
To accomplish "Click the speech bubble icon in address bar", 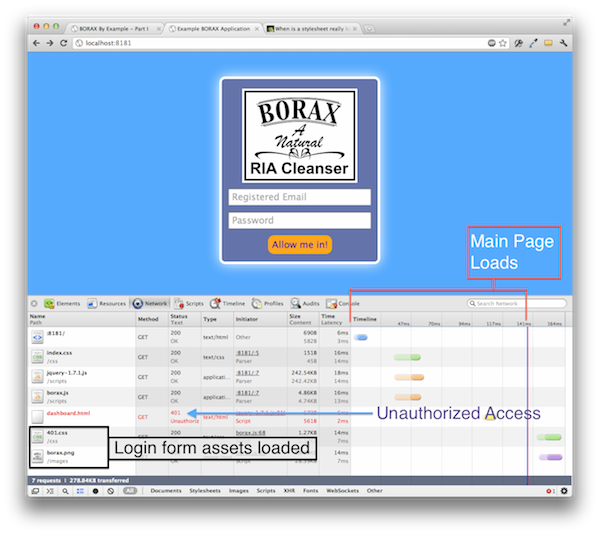I will [x=492, y=43].
